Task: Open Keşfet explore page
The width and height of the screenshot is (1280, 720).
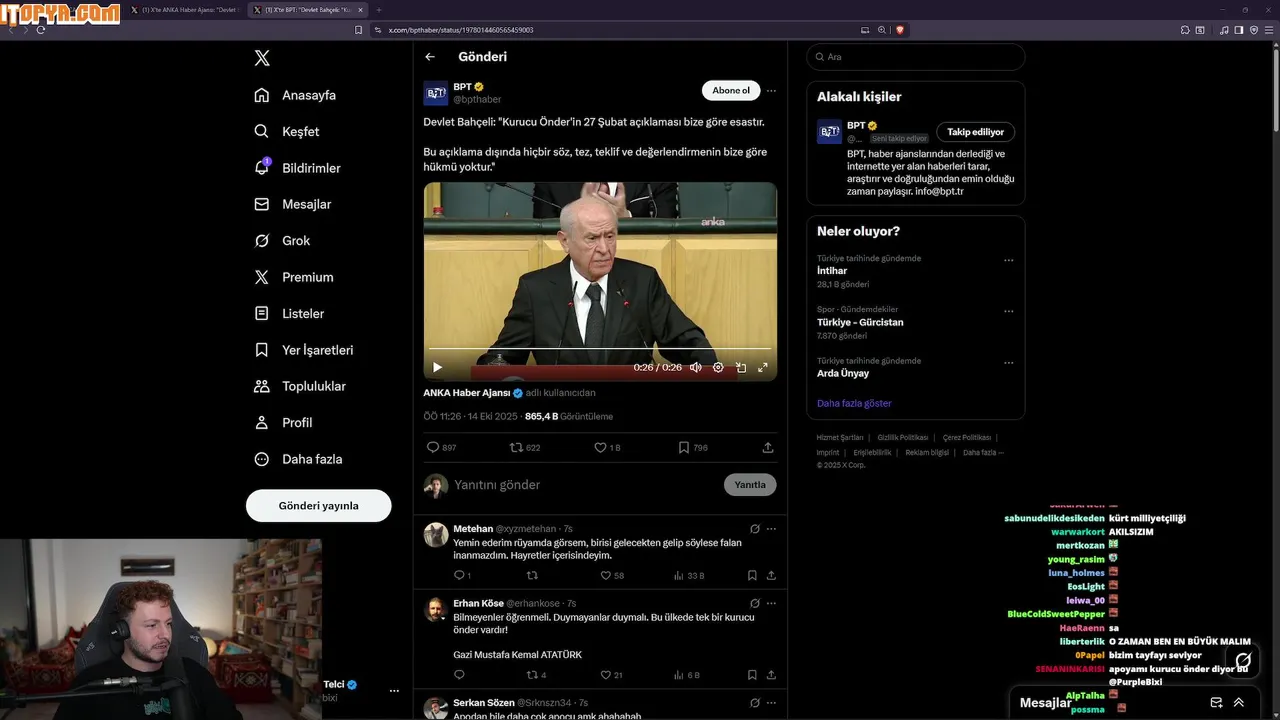Action: coord(287,131)
